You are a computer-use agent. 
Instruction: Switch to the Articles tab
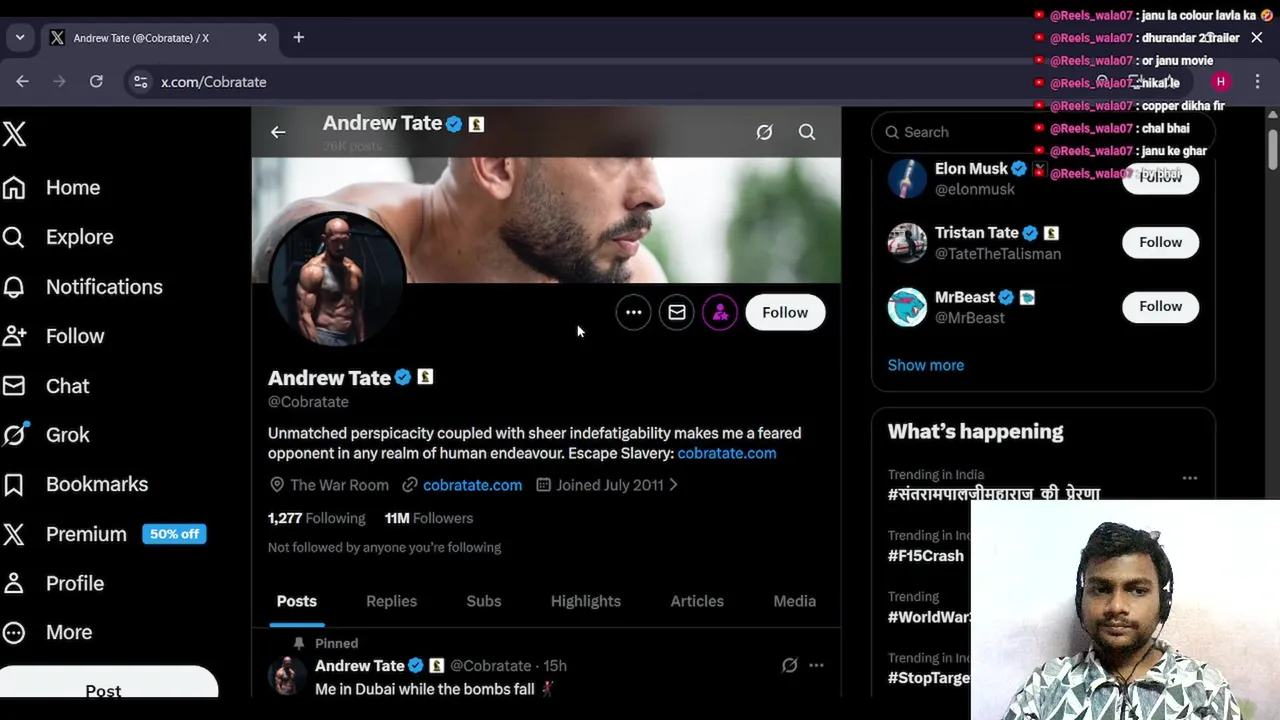click(697, 601)
